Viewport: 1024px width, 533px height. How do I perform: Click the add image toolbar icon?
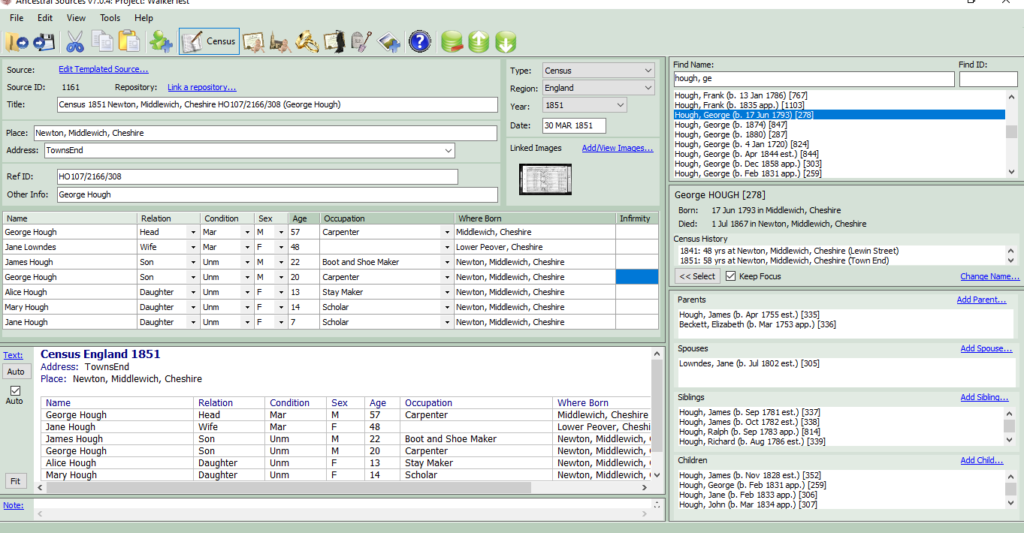(x=389, y=42)
